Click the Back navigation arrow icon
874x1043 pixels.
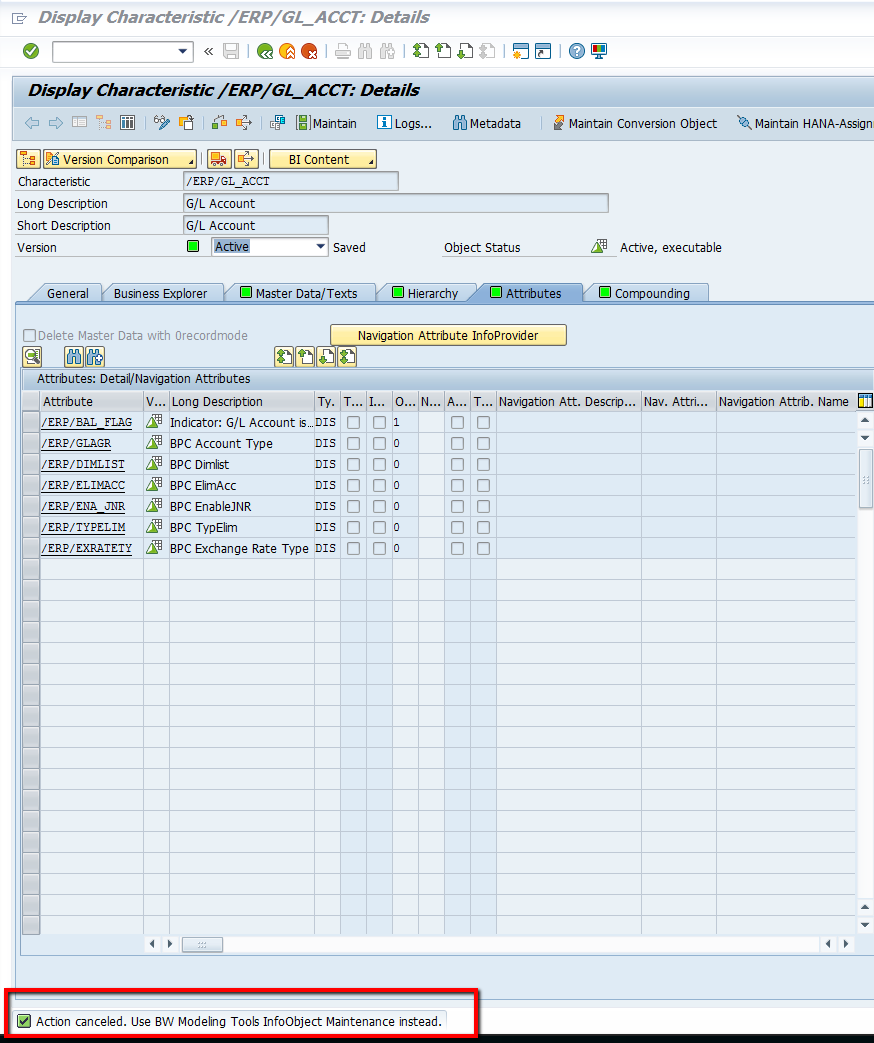(29, 123)
